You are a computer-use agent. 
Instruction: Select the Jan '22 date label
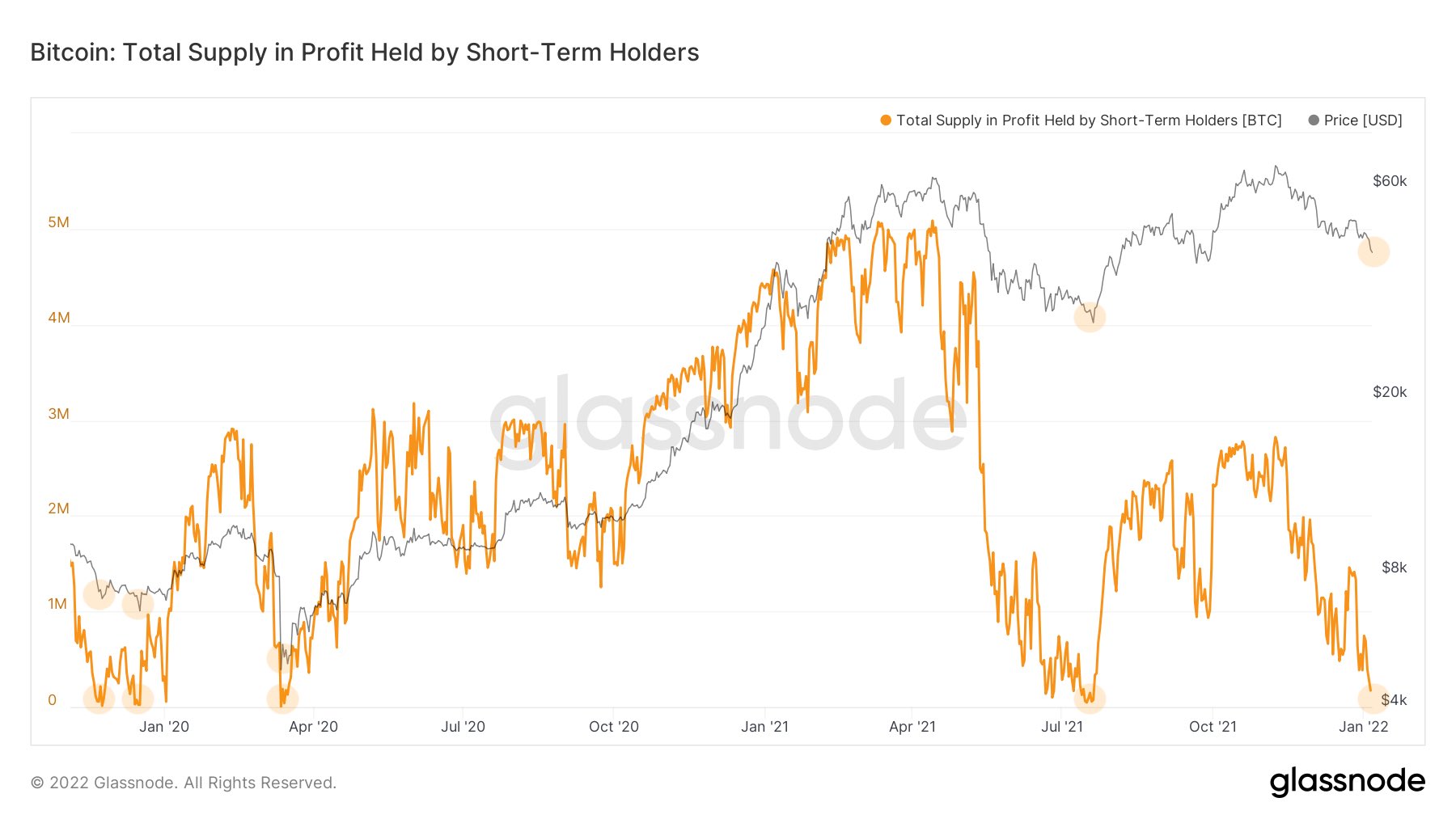tap(1363, 727)
